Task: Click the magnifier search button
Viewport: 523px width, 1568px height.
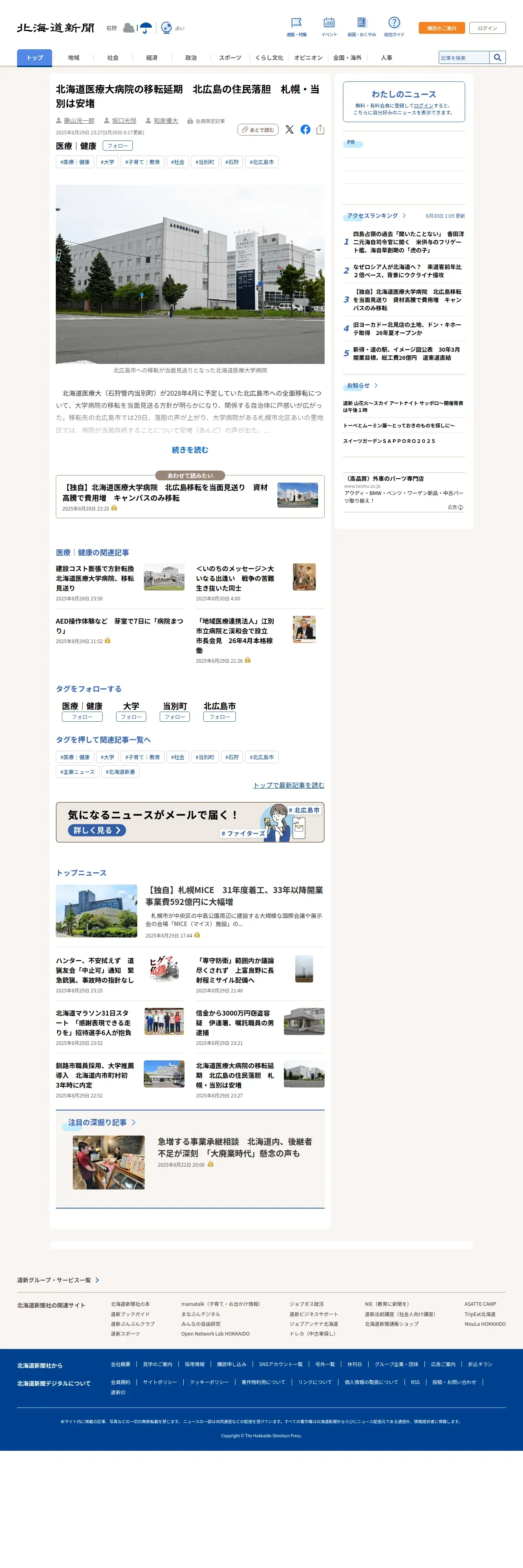Action: tap(497, 58)
